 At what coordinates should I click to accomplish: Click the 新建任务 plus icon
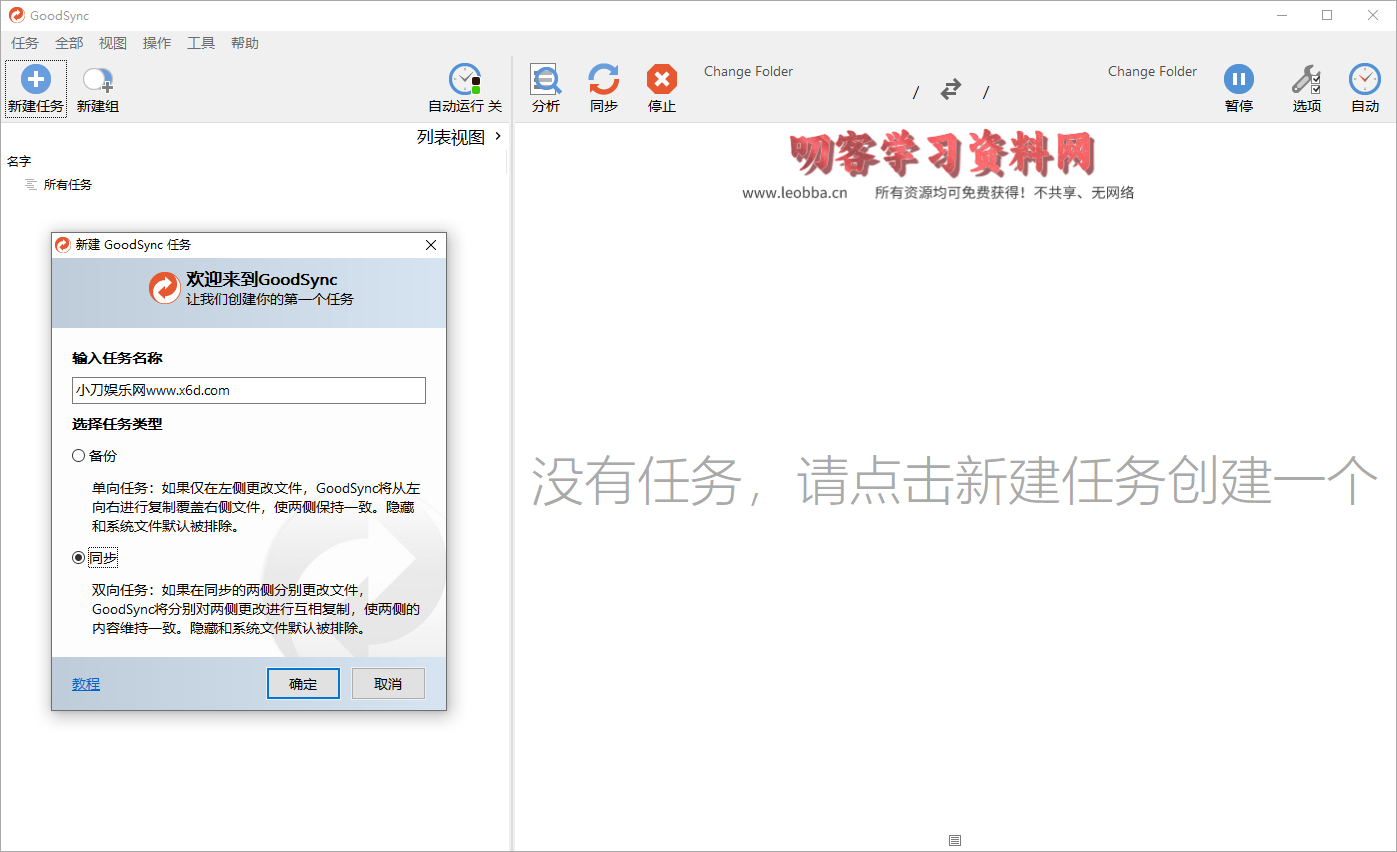click(x=36, y=80)
